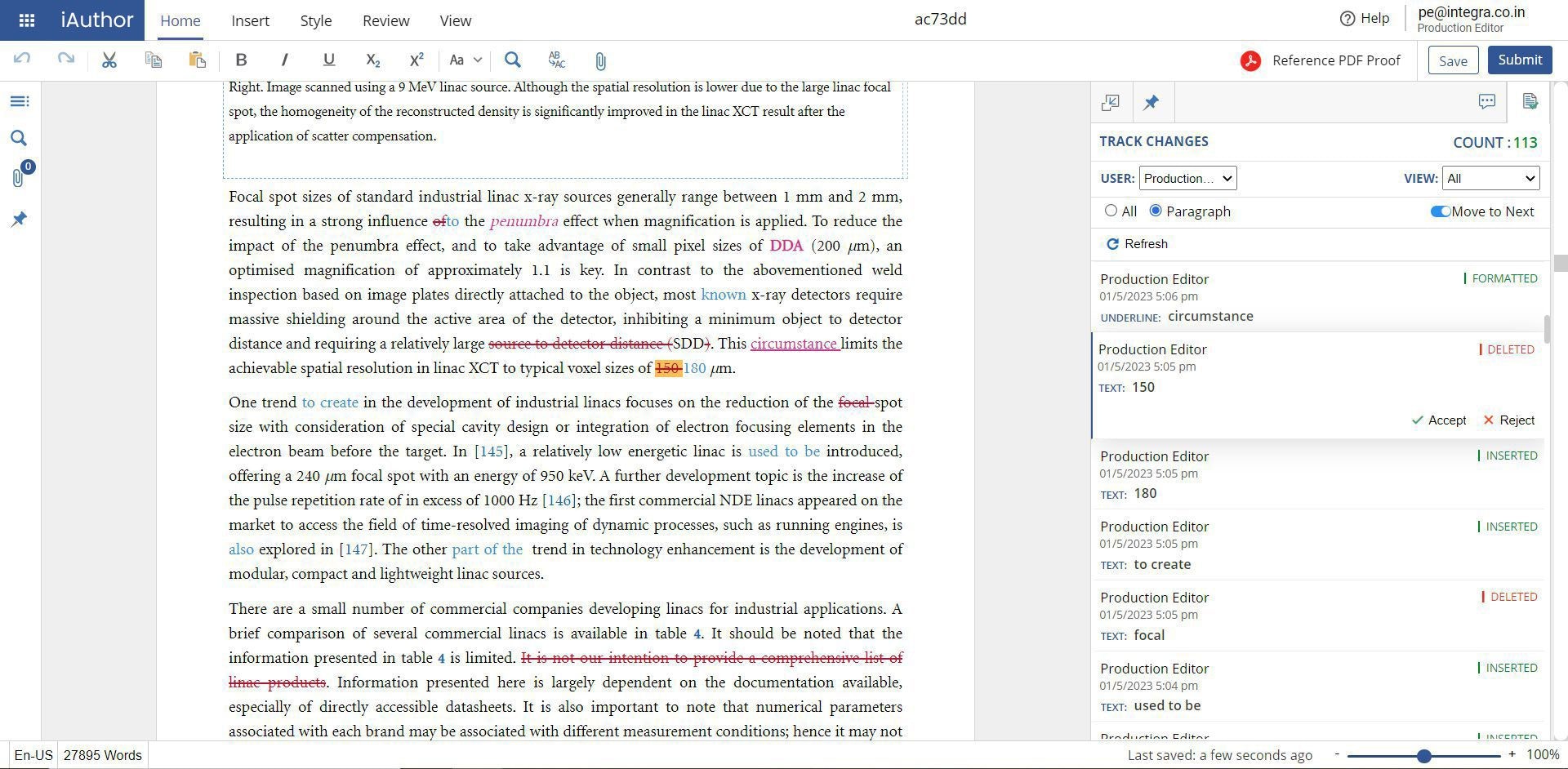Click the pin icon in track changes panel

coord(1151,102)
